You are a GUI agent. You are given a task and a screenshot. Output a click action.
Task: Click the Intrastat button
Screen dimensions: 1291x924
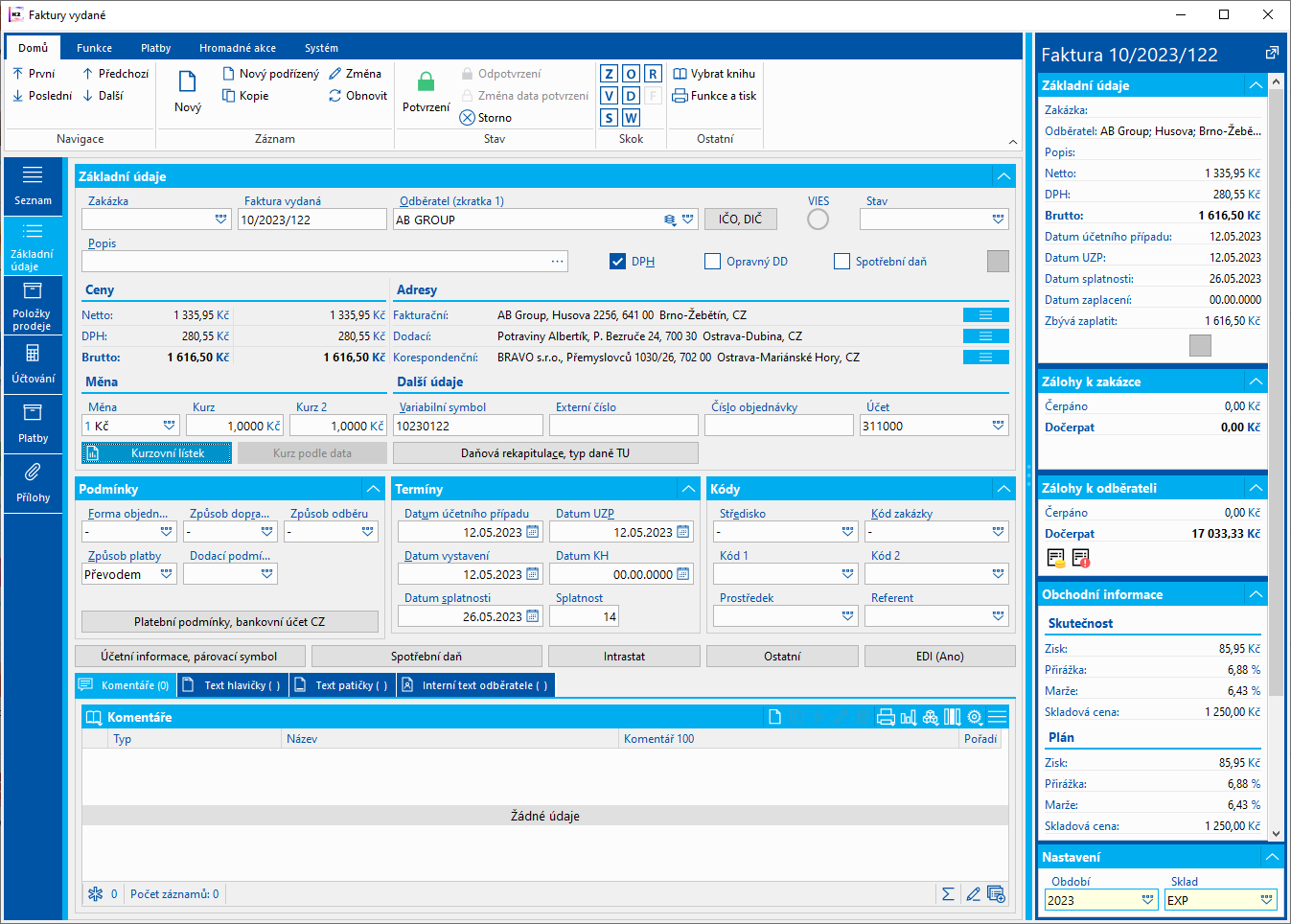624,657
